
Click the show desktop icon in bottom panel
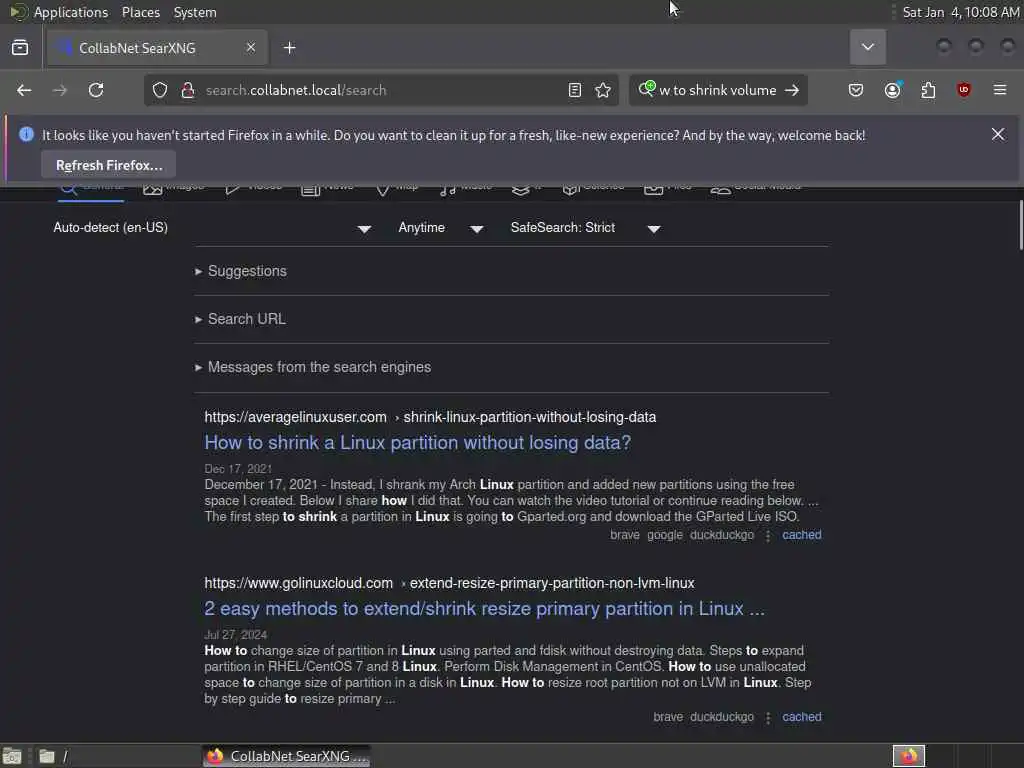tap(12, 756)
